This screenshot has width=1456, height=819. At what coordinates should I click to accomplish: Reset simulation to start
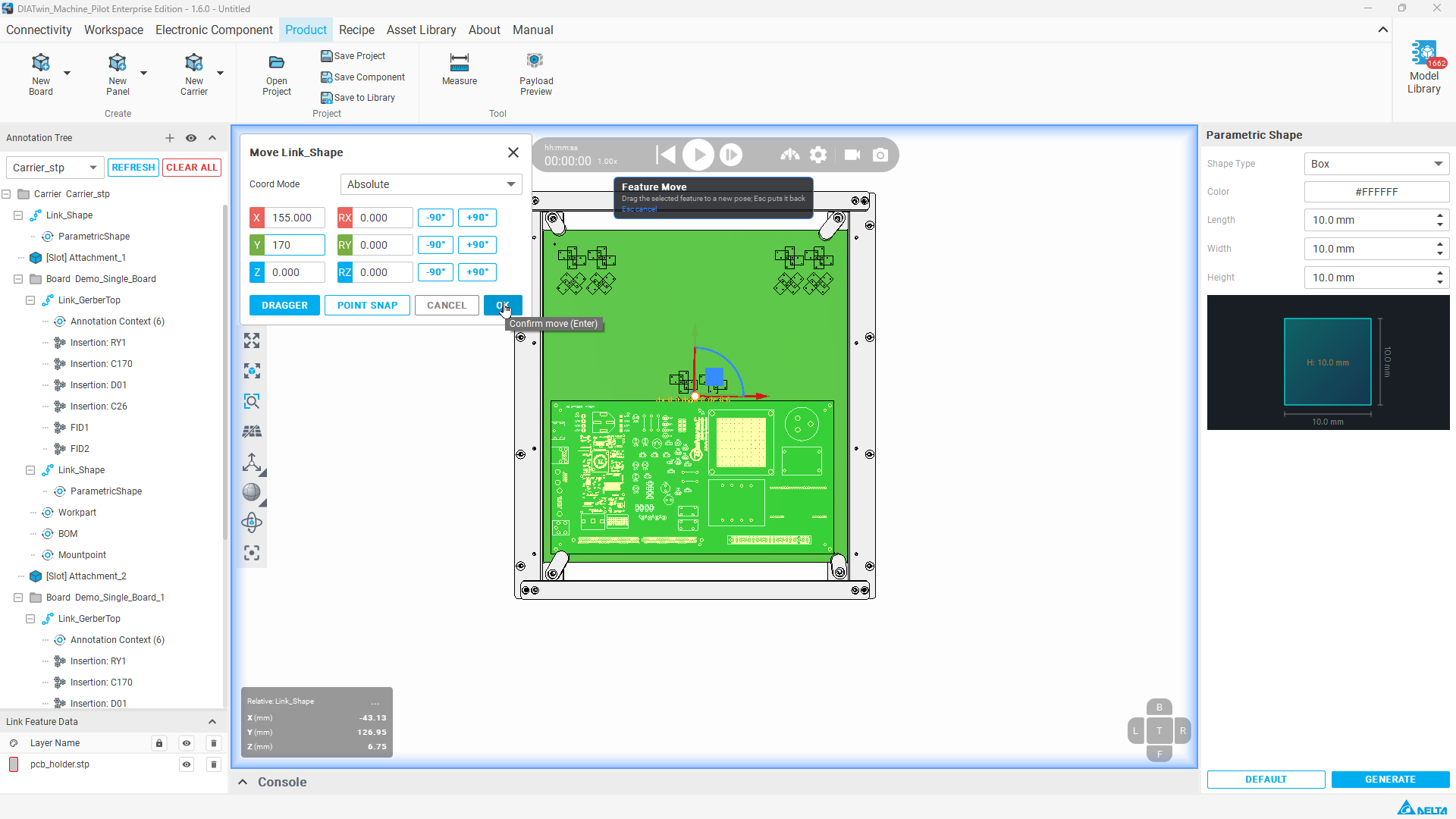click(x=666, y=155)
